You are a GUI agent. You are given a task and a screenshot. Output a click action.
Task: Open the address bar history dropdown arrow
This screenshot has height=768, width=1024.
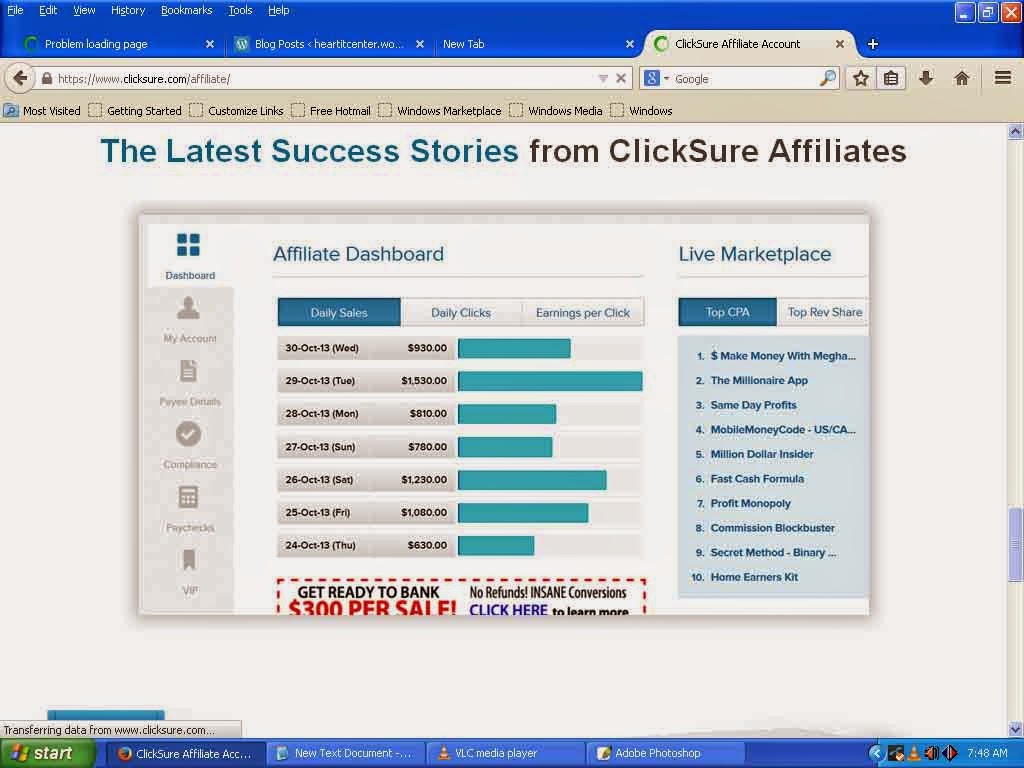click(604, 77)
